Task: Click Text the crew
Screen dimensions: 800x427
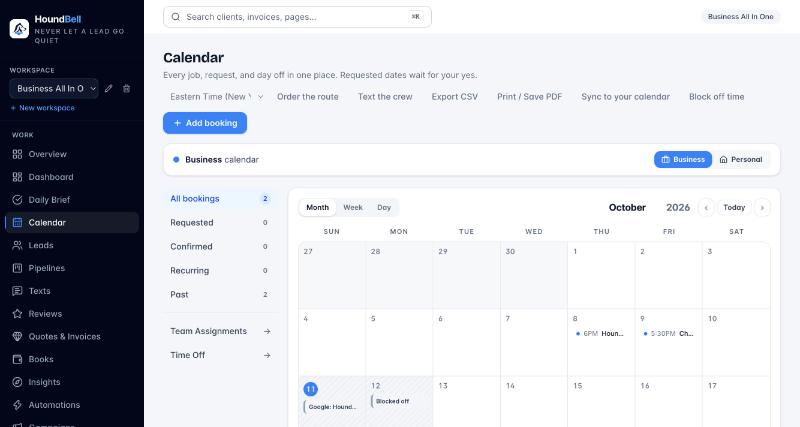Action: [385, 96]
